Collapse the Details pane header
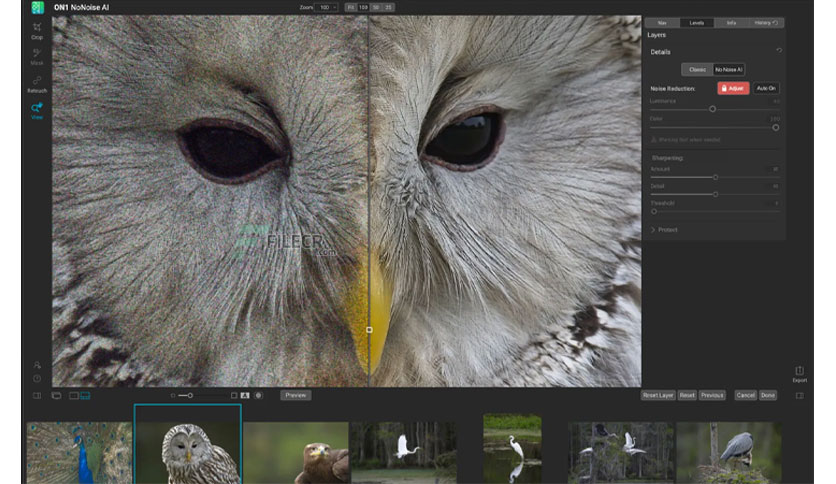This screenshot has width=836, height=484. click(x=660, y=52)
